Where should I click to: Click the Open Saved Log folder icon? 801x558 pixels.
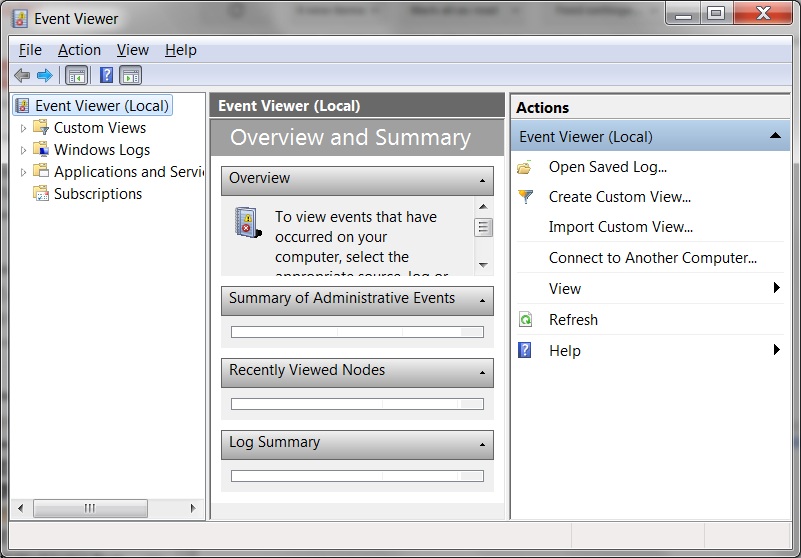pos(525,167)
